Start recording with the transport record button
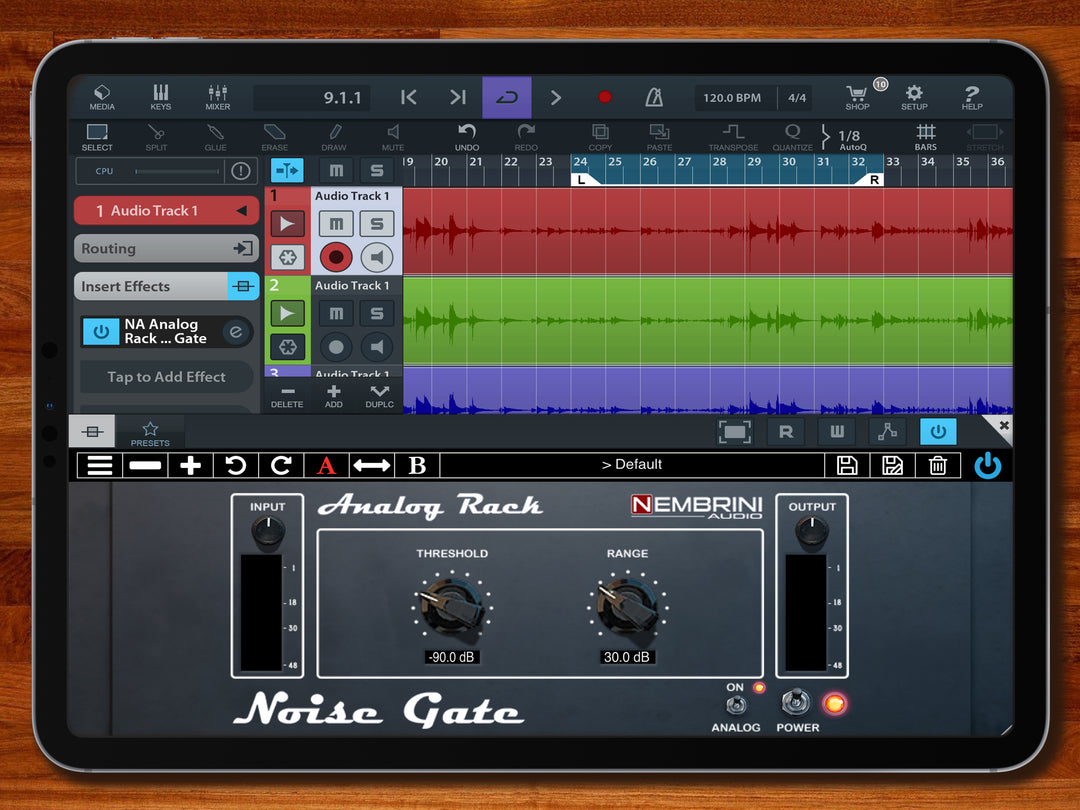The image size is (1080, 810). (605, 97)
